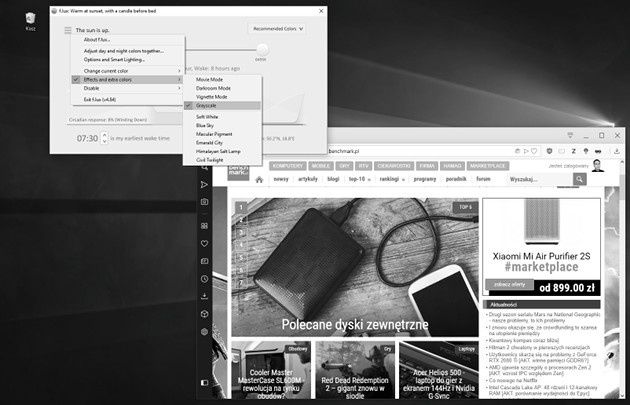Open Red Dead Redemption 2 article thumbnail

355,370
